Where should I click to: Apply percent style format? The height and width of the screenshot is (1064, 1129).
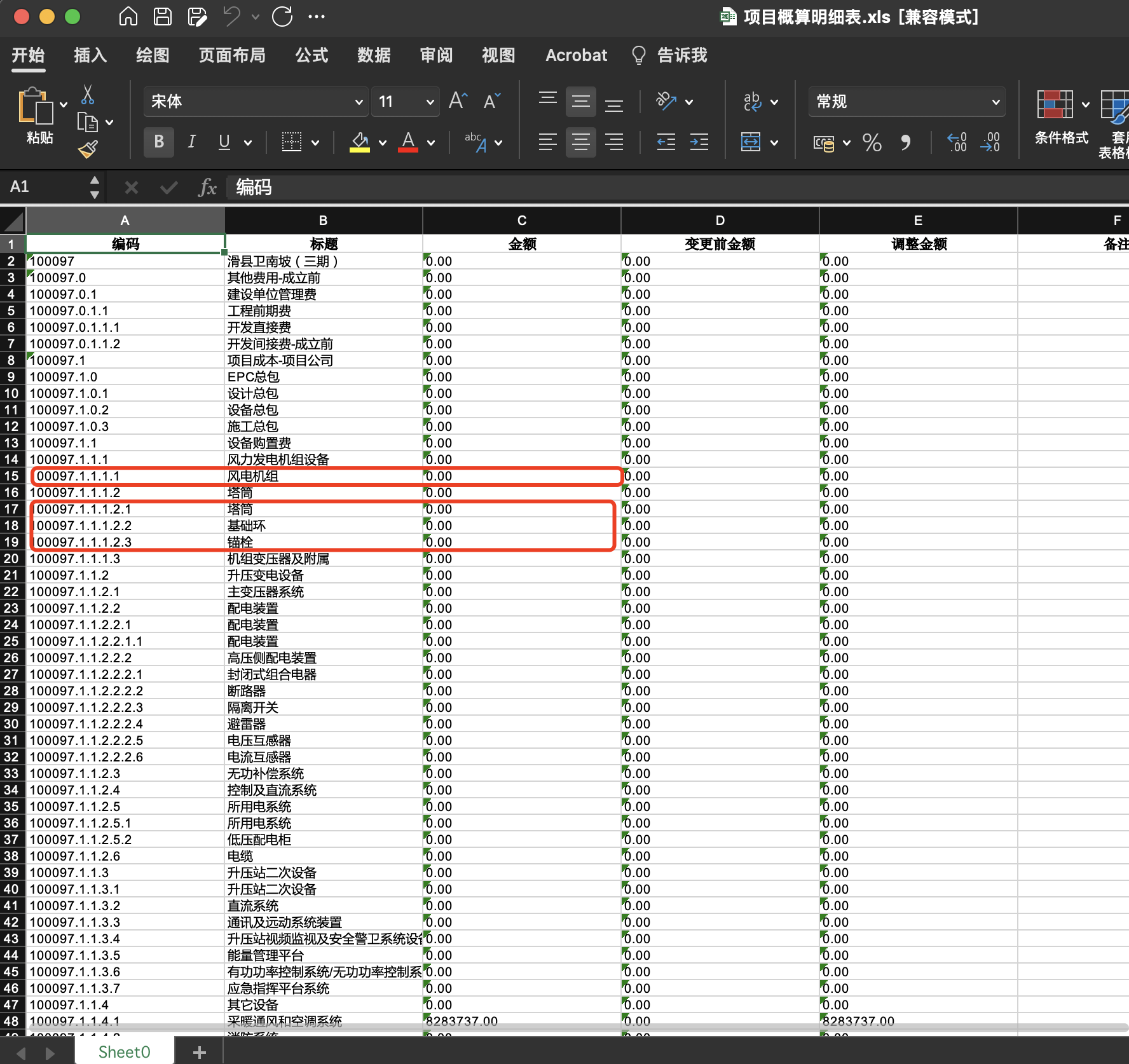click(x=872, y=142)
